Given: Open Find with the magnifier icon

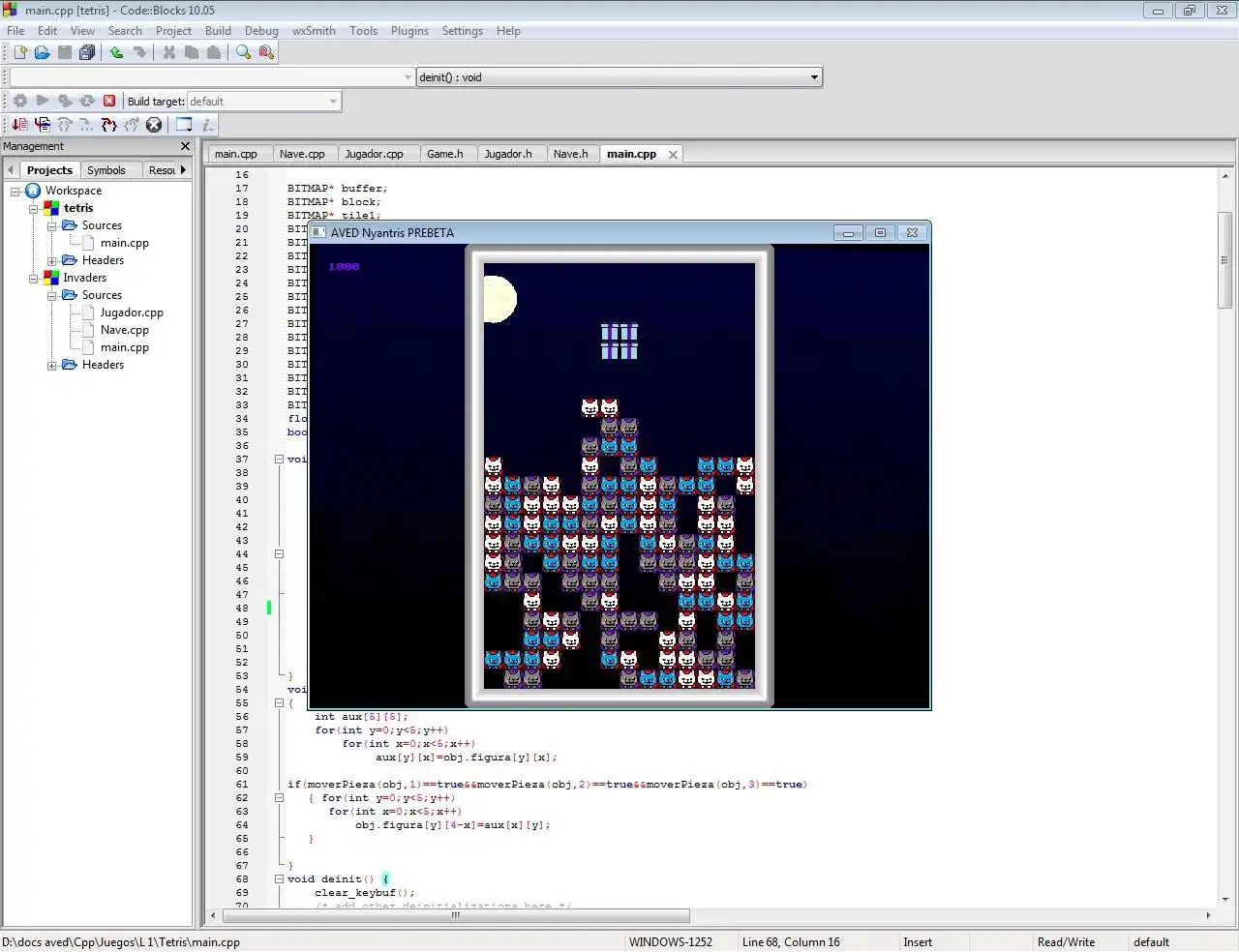Looking at the screenshot, I should click(x=243, y=52).
